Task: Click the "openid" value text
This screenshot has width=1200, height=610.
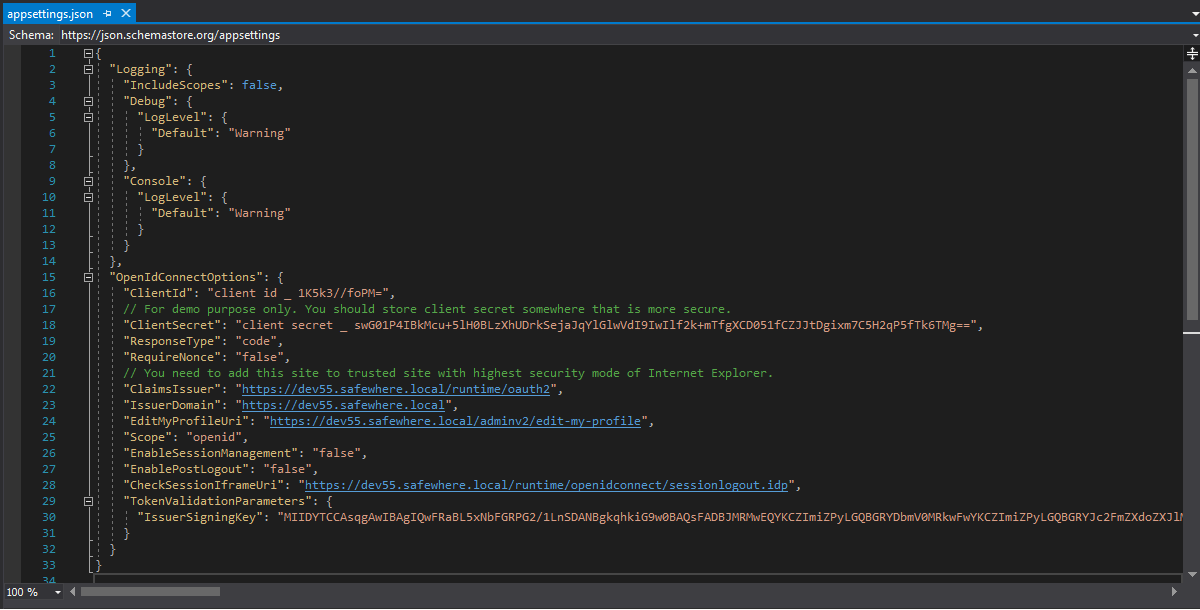Action: point(214,437)
